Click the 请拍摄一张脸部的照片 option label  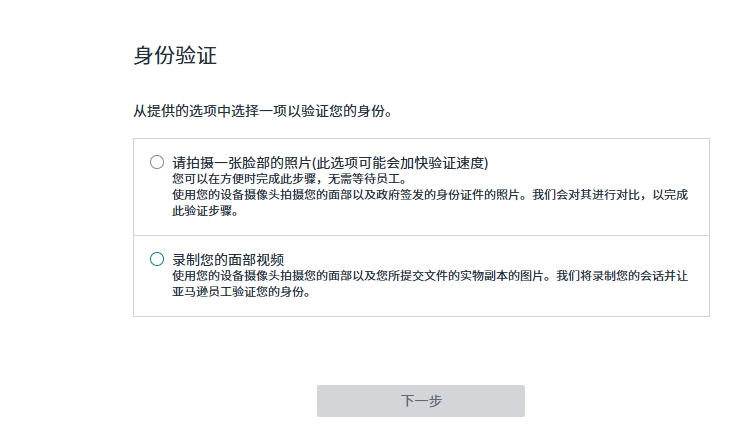pyautogui.click(x=242, y=163)
